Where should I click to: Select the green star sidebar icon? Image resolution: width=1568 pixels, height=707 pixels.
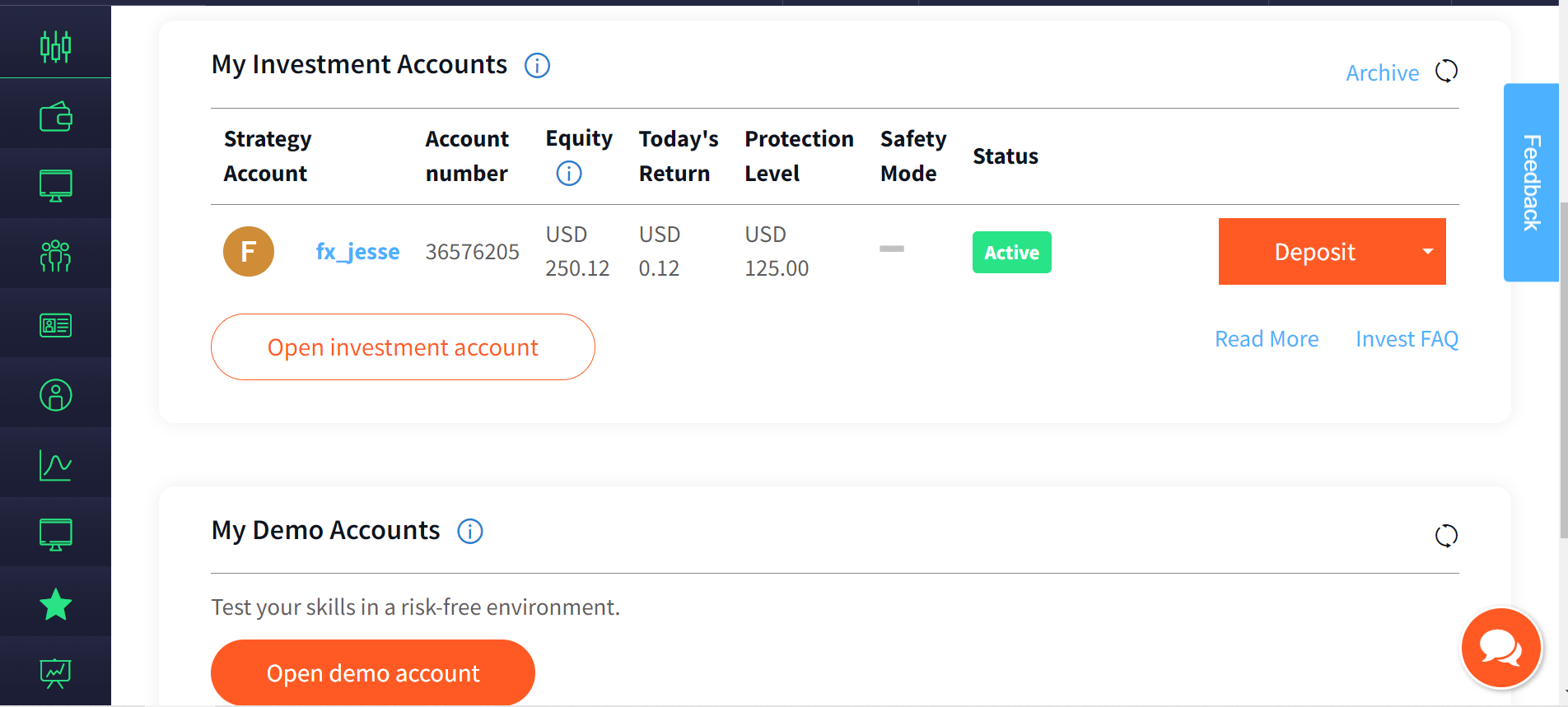point(55,605)
